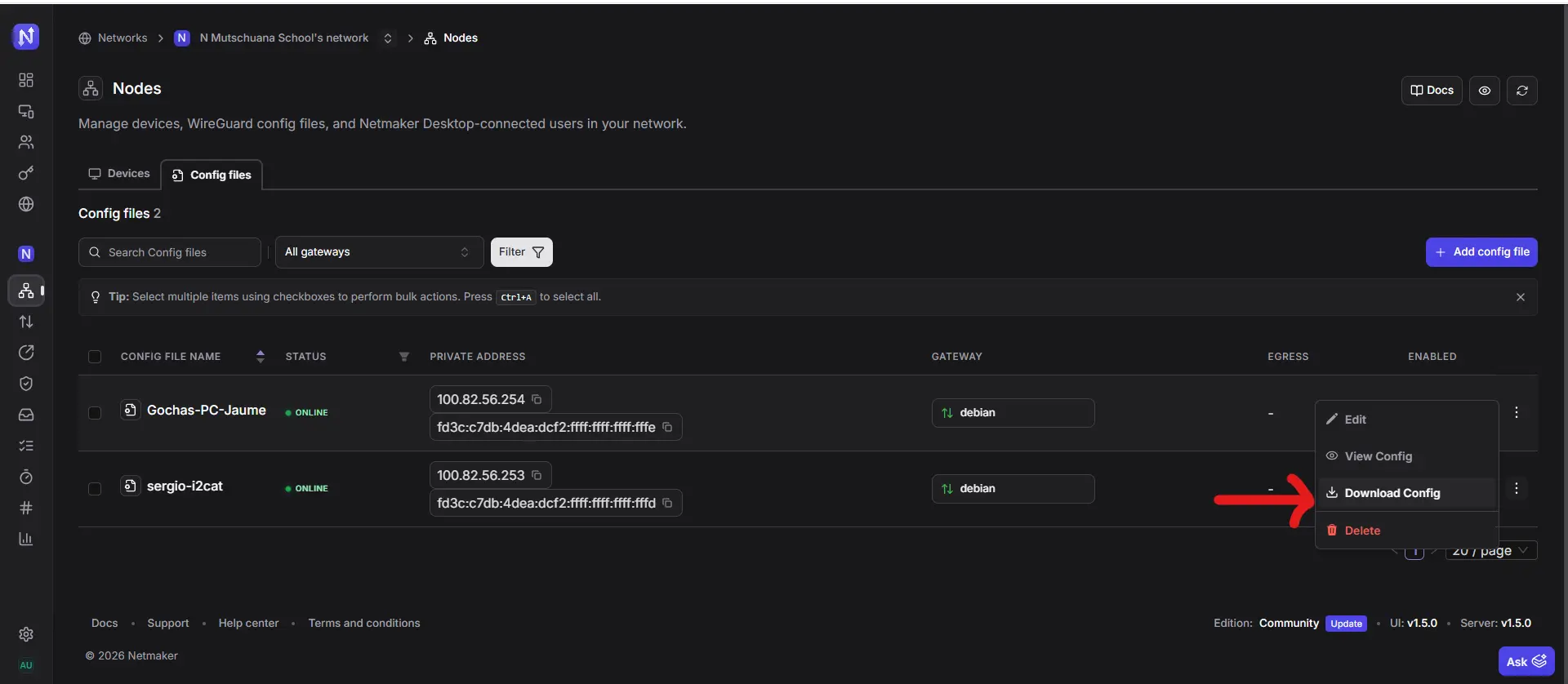
Task: Click the AU user avatar
Action: click(26, 665)
